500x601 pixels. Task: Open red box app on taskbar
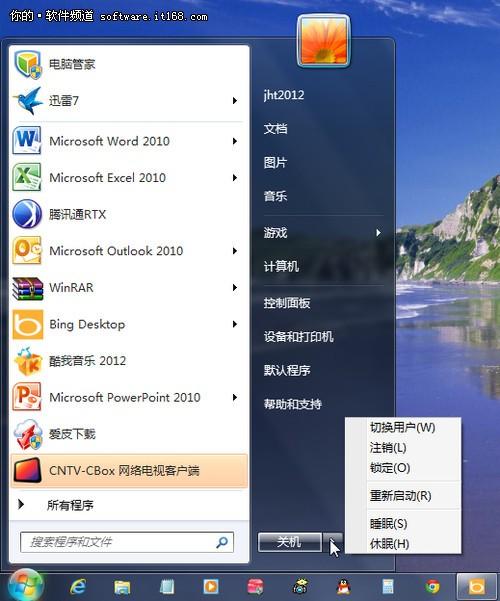255,586
